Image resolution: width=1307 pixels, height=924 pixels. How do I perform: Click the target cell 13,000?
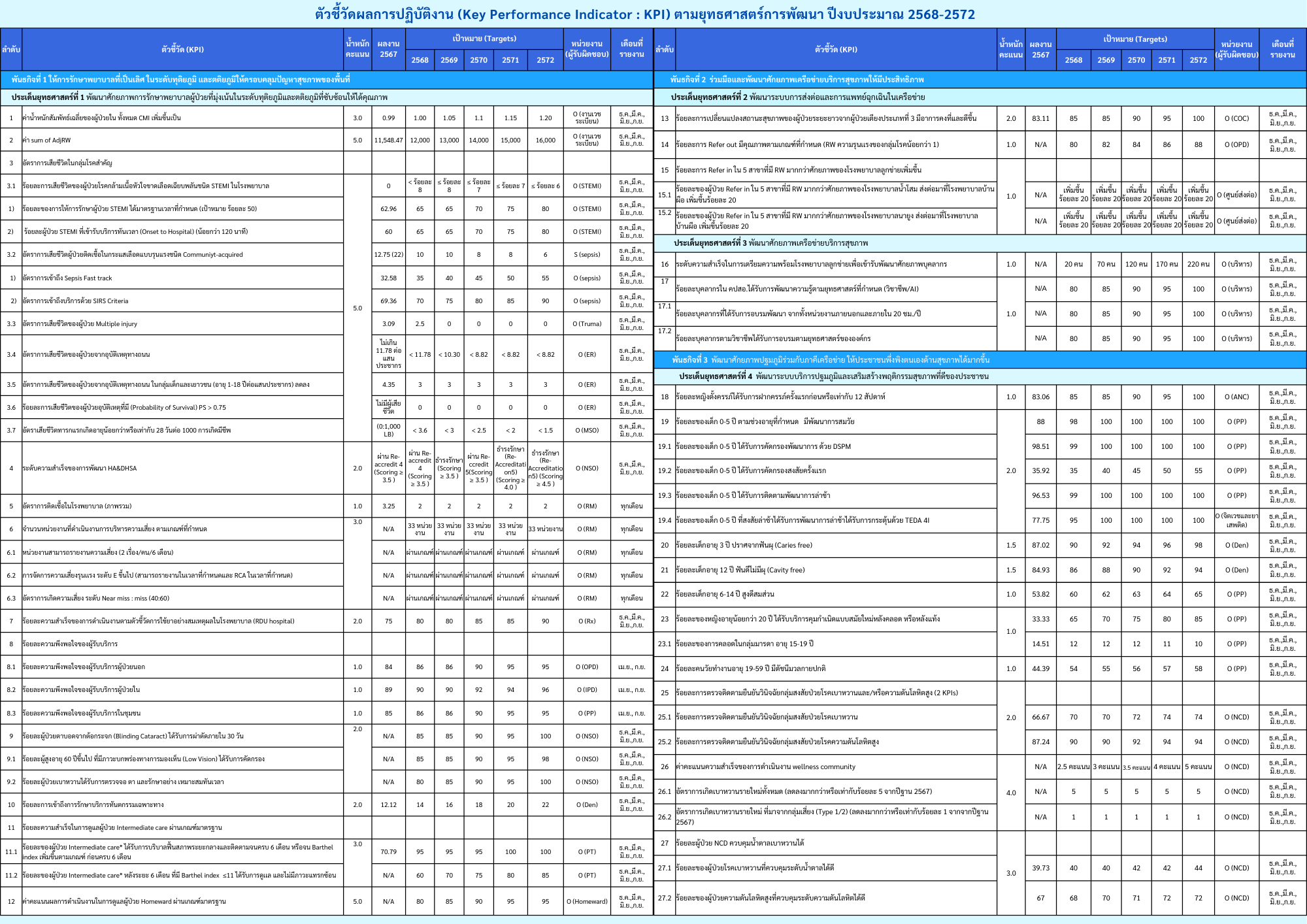click(x=449, y=140)
